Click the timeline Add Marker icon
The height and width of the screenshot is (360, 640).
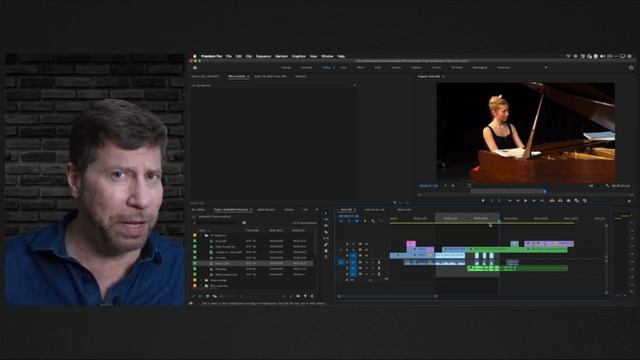[x=365, y=221]
